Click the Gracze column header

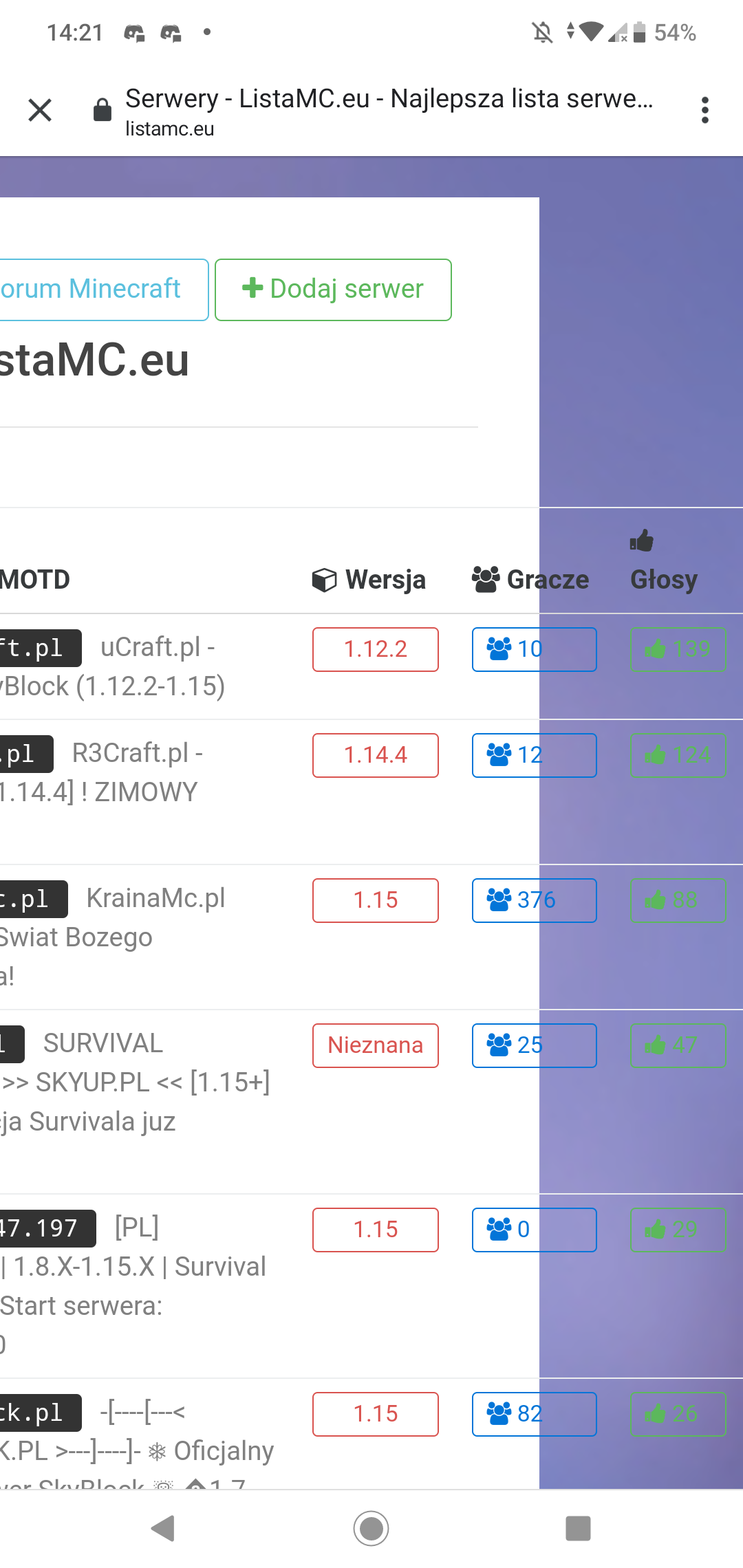[530, 580]
